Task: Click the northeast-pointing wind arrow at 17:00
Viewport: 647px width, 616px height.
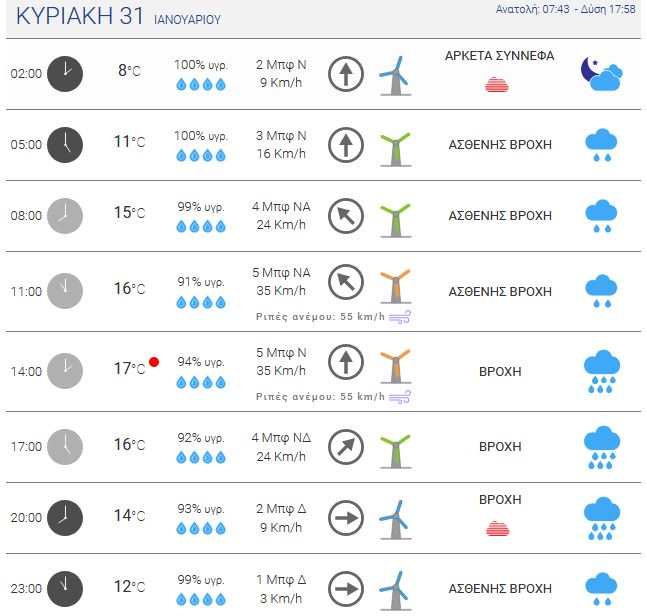Action: tap(346, 447)
